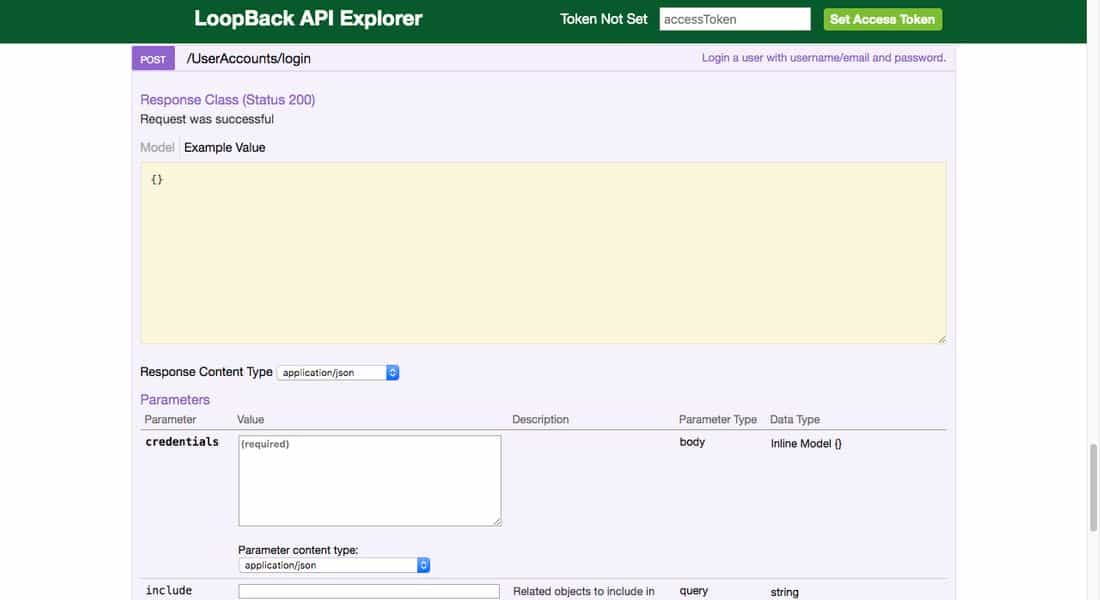Click the Parameter column header
1100x600 pixels.
pos(170,419)
